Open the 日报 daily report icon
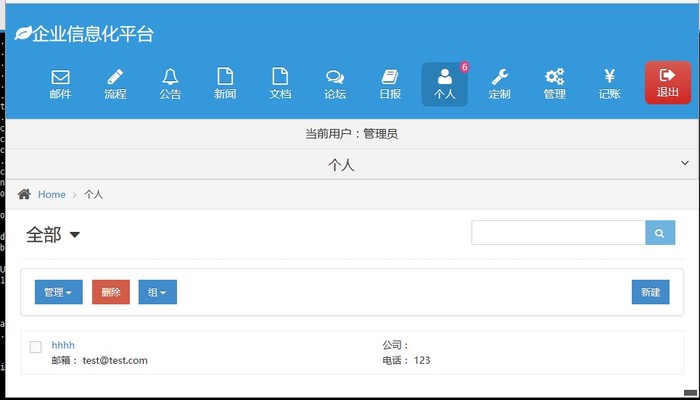The width and height of the screenshot is (700, 400). 390,84
